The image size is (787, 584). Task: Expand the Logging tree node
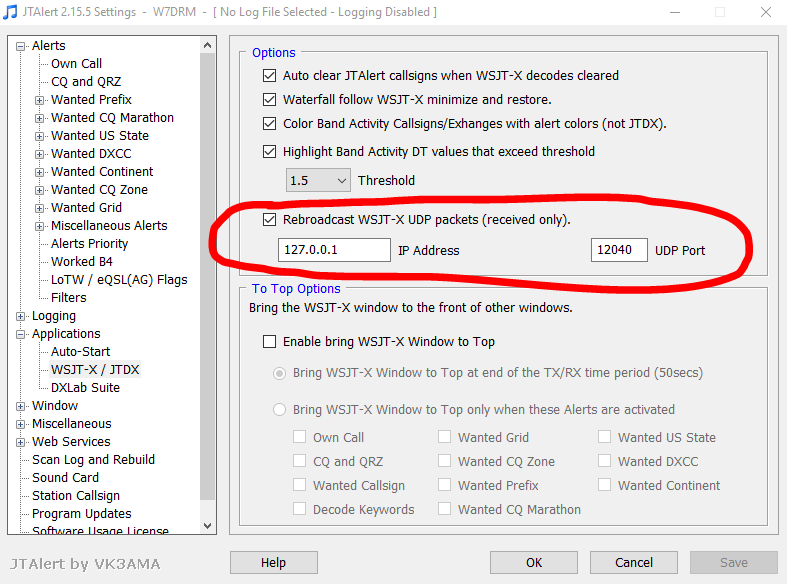tap(21, 317)
